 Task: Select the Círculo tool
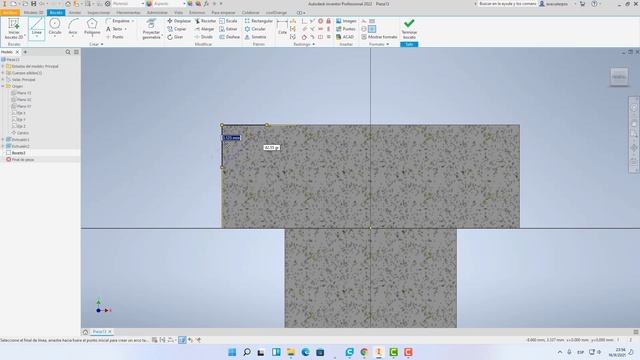tap(55, 29)
